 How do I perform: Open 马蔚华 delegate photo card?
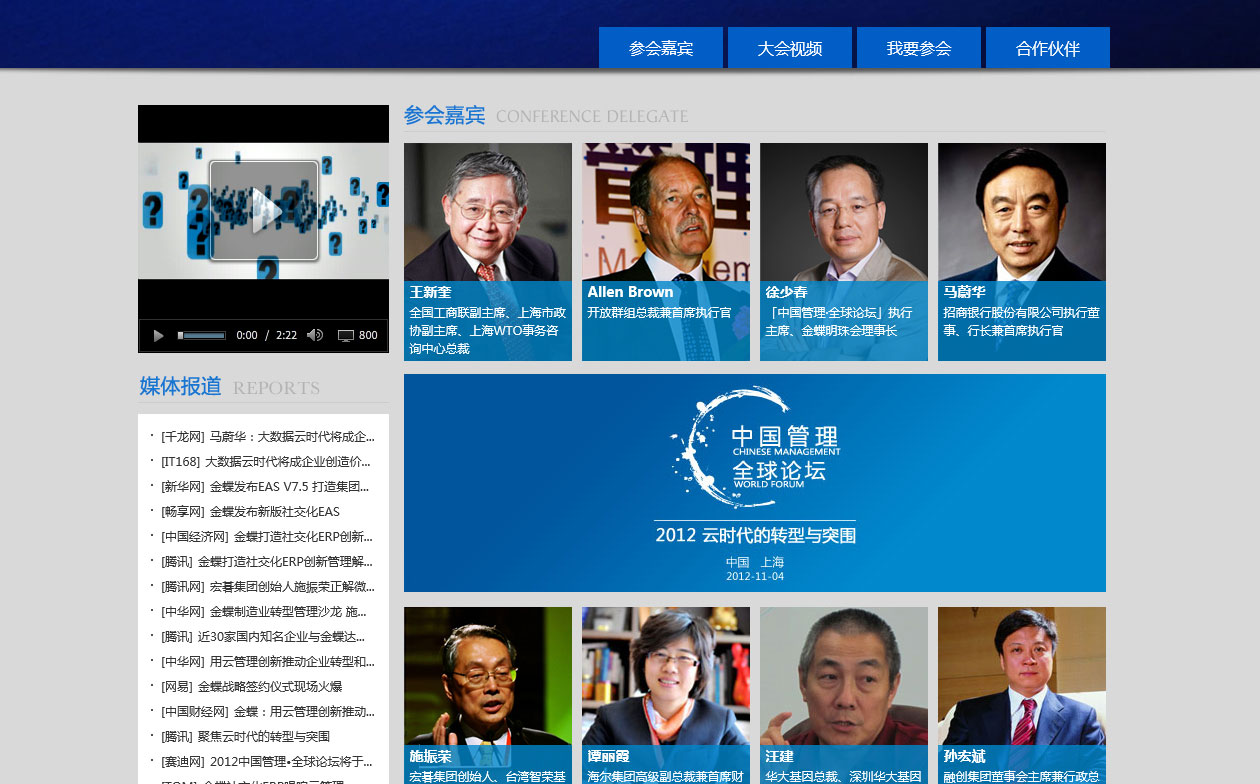(x=1022, y=252)
